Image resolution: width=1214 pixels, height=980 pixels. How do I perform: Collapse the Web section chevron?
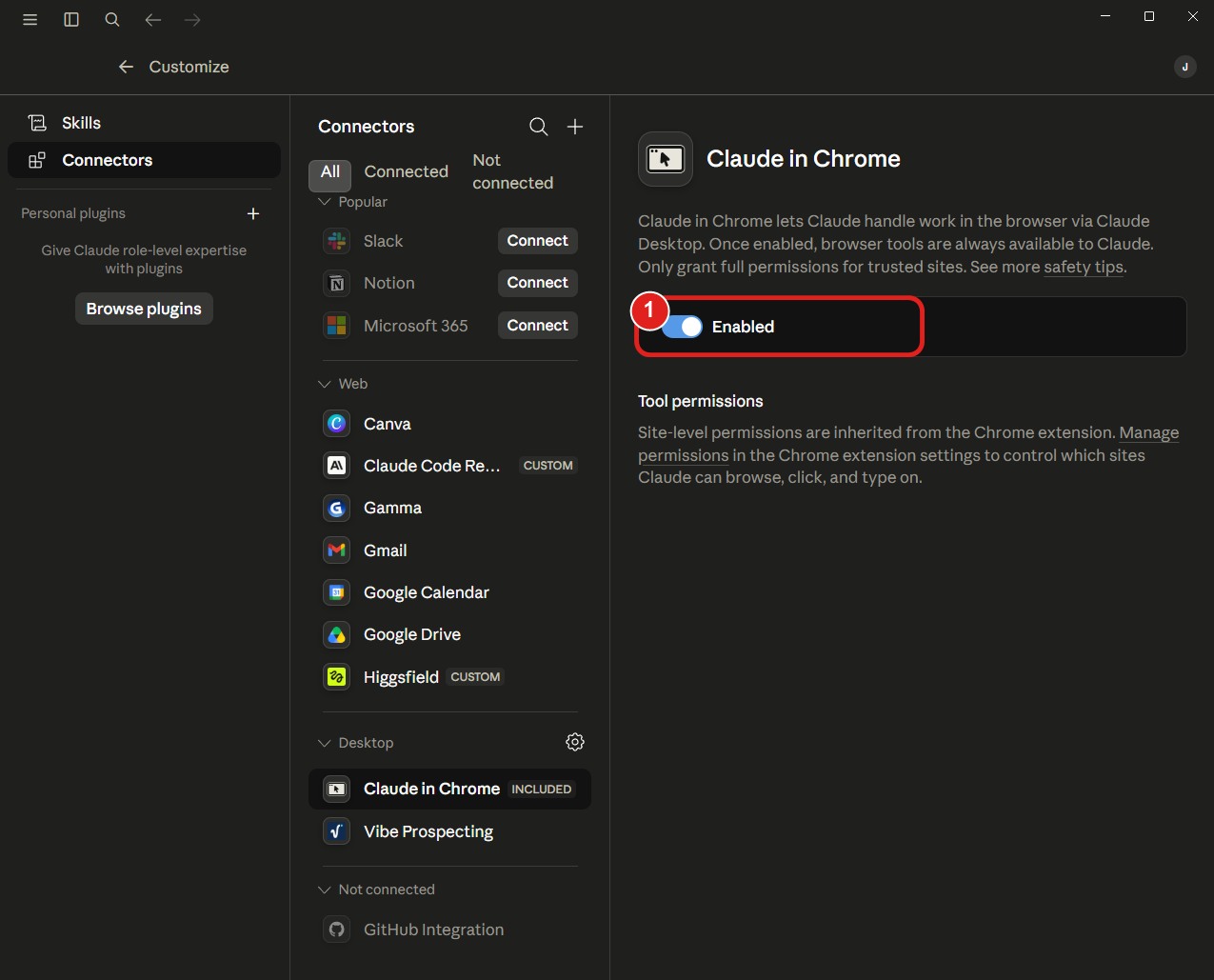click(x=325, y=384)
